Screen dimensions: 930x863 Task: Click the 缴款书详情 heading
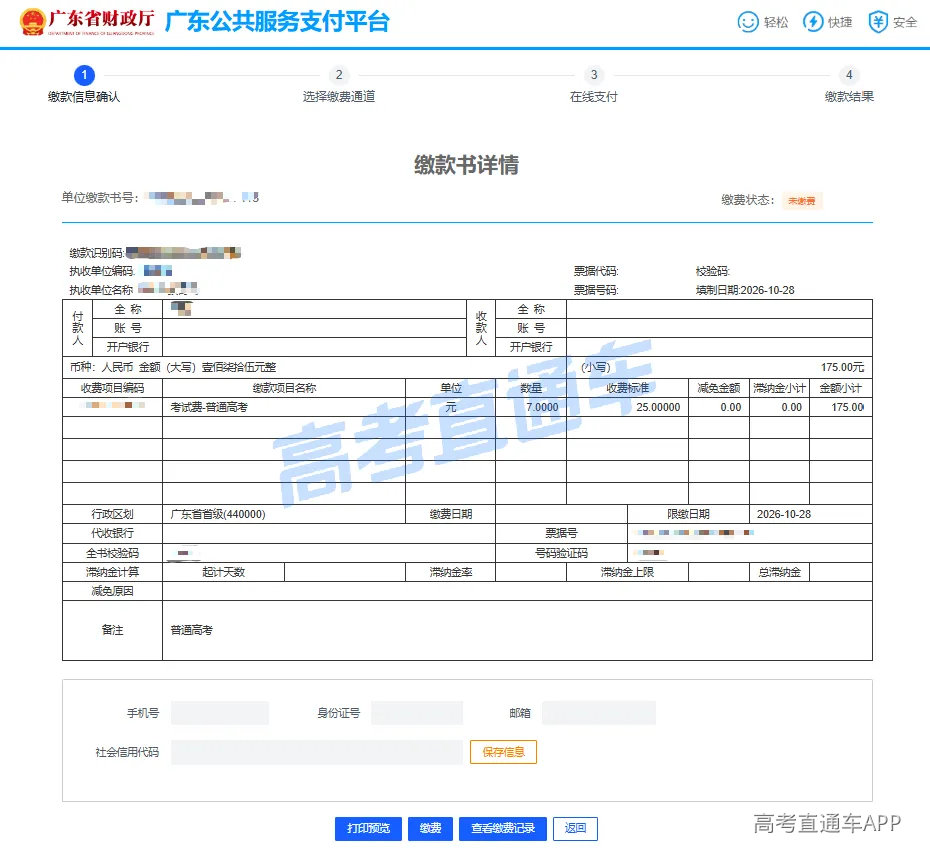pos(466,165)
